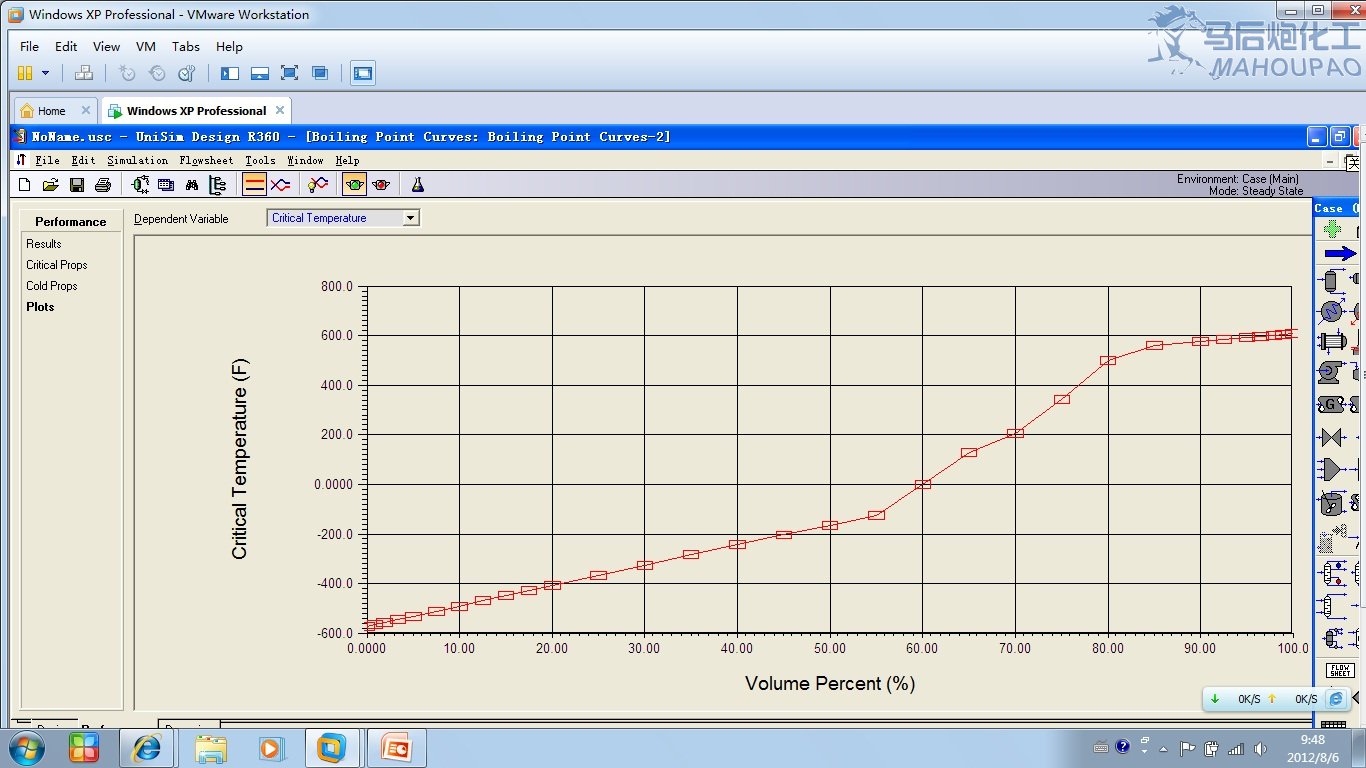This screenshot has height=768, width=1366.
Task: Click the red solver holding icon
Action: pos(380,185)
